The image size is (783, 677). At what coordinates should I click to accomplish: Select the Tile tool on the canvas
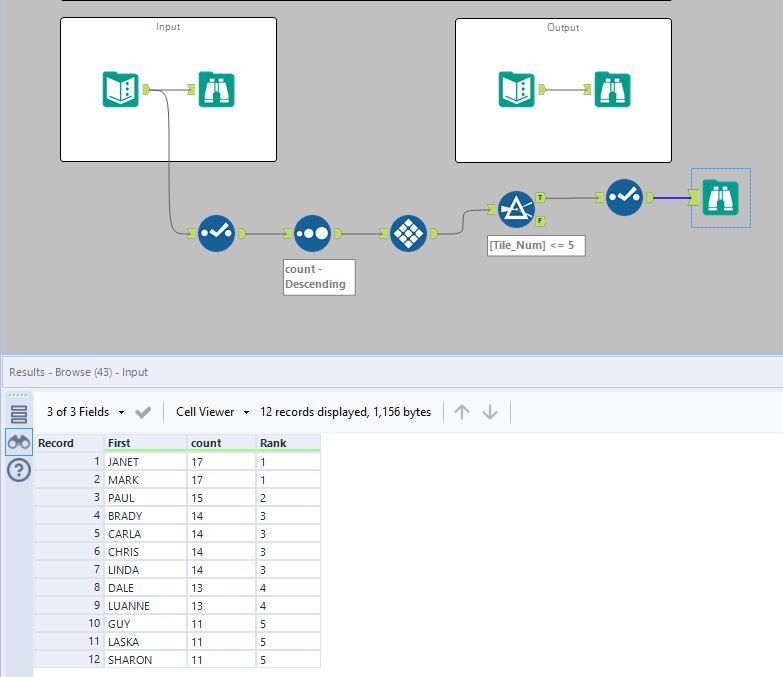coord(408,233)
